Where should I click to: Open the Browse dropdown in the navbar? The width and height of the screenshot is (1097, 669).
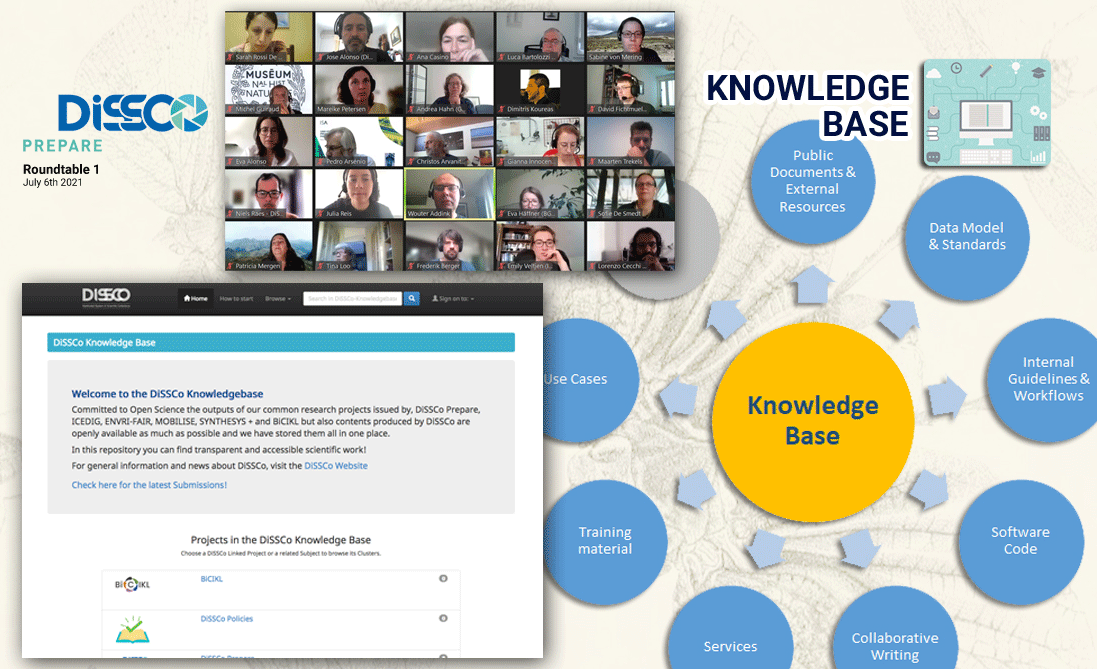pyautogui.click(x=278, y=299)
